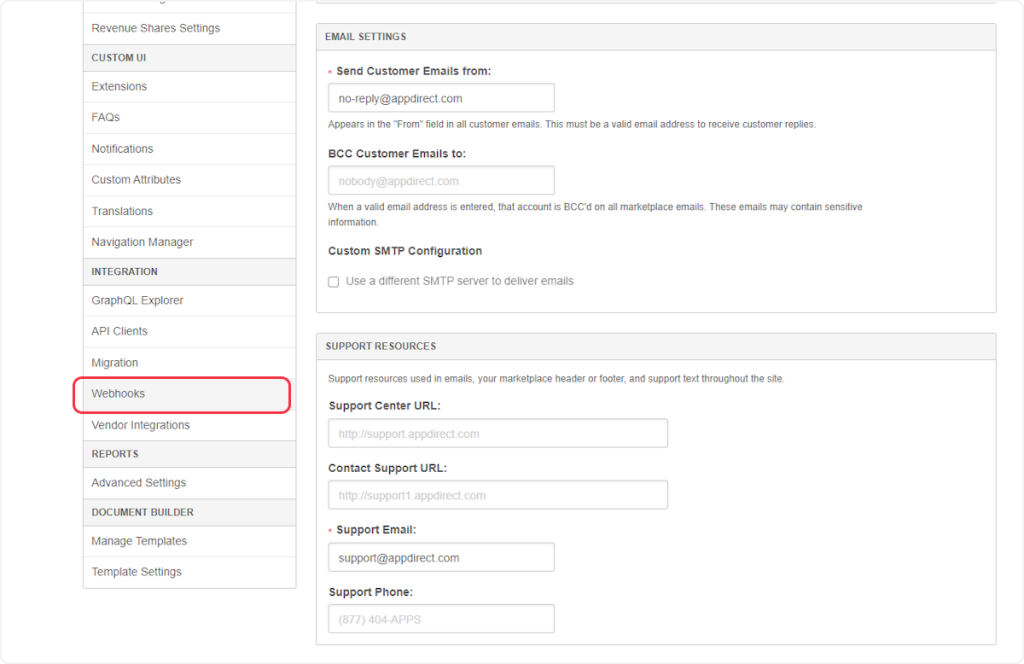Open the Navigation Manager
Image resolution: width=1024 pixels, height=664 pixels.
[142, 242]
